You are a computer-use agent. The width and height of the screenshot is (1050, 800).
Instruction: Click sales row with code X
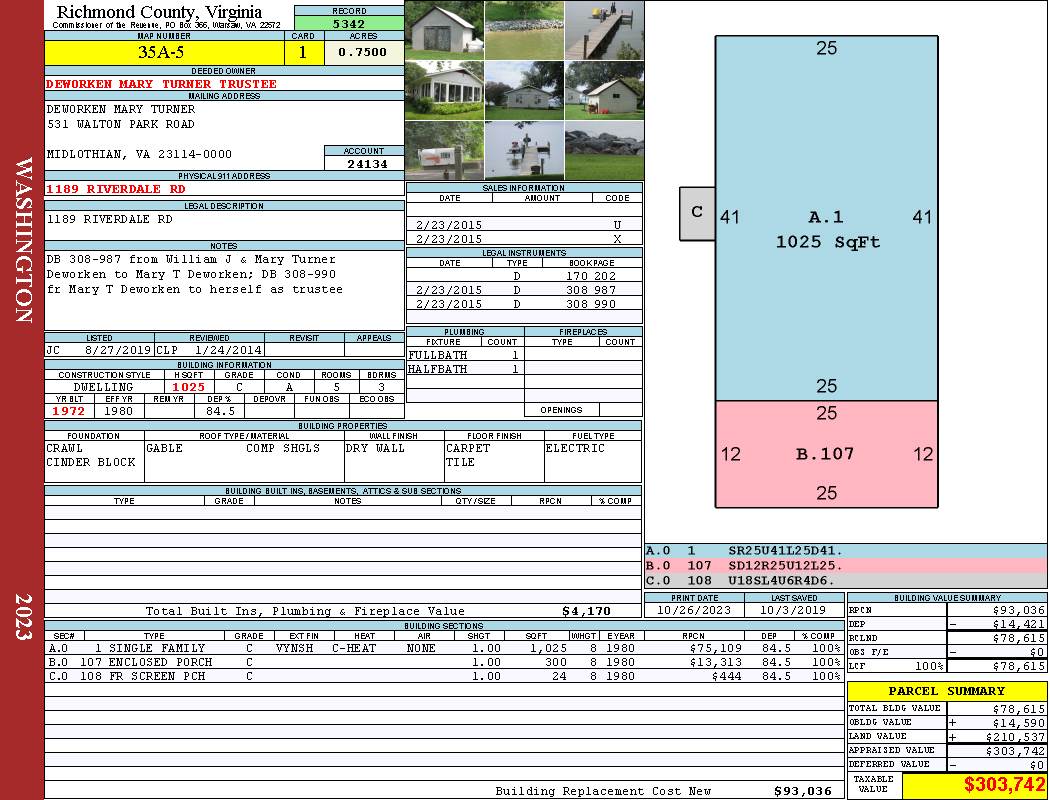pos(524,239)
